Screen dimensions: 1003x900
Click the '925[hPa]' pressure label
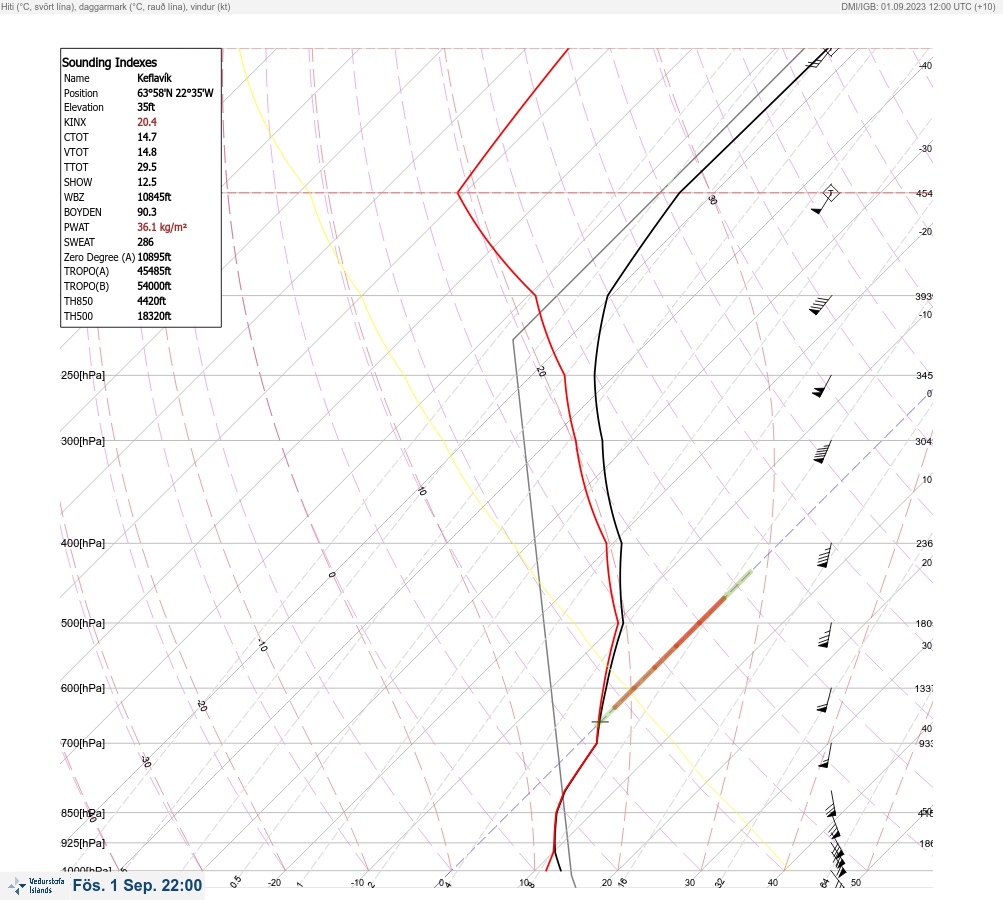tap(83, 843)
